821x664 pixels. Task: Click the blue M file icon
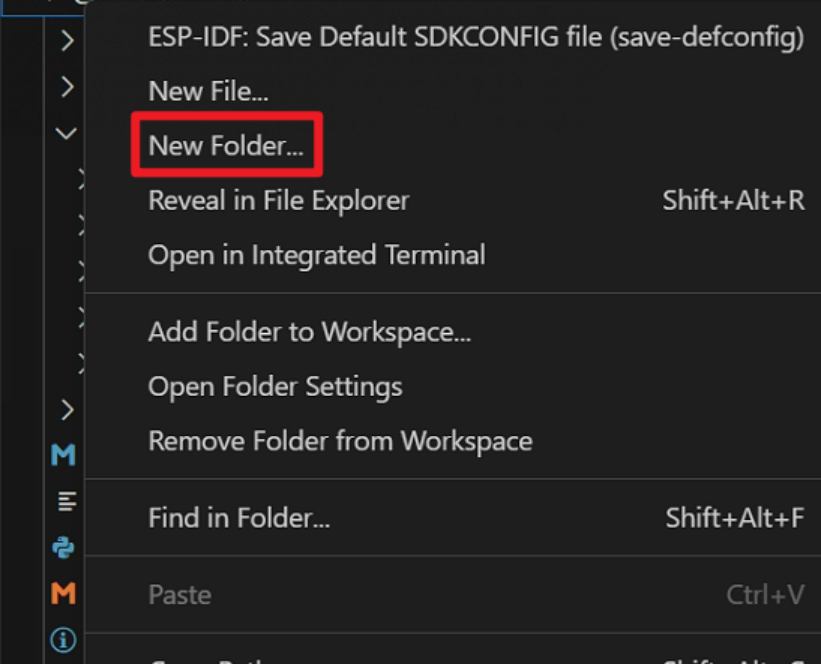pyautogui.click(x=63, y=455)
